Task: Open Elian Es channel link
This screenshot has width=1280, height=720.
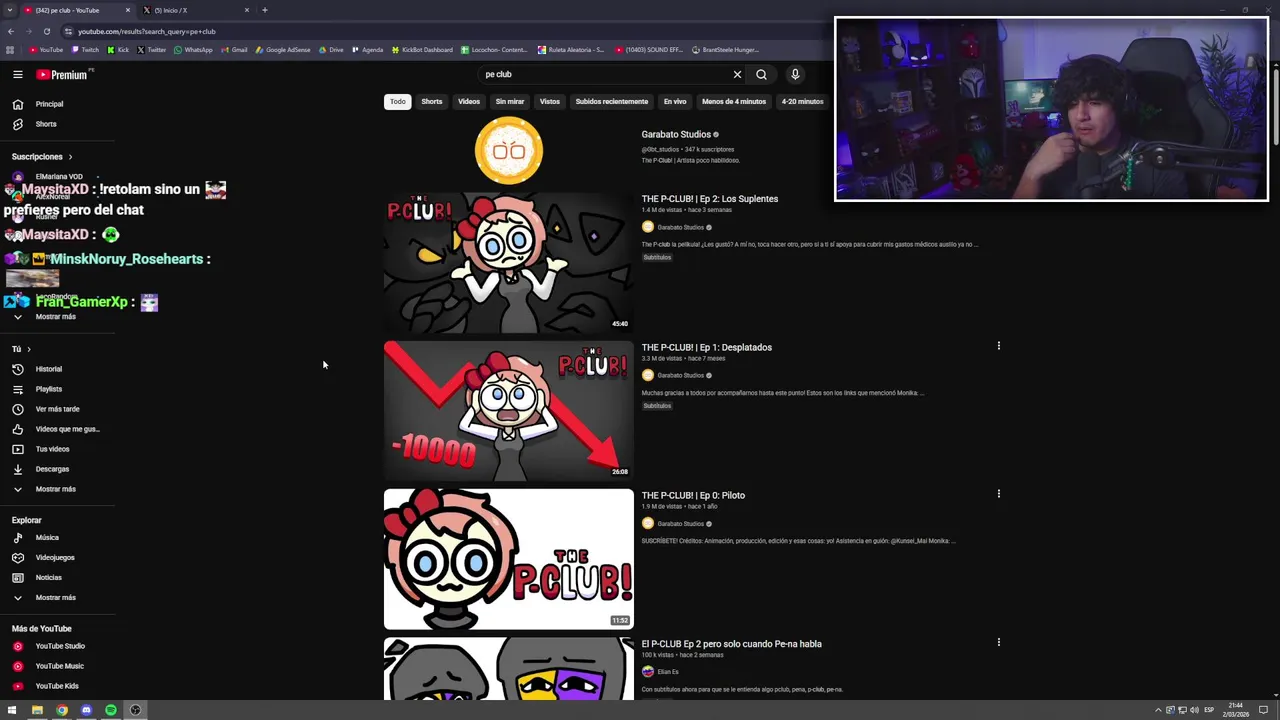Action: click(x=667, y=672)
